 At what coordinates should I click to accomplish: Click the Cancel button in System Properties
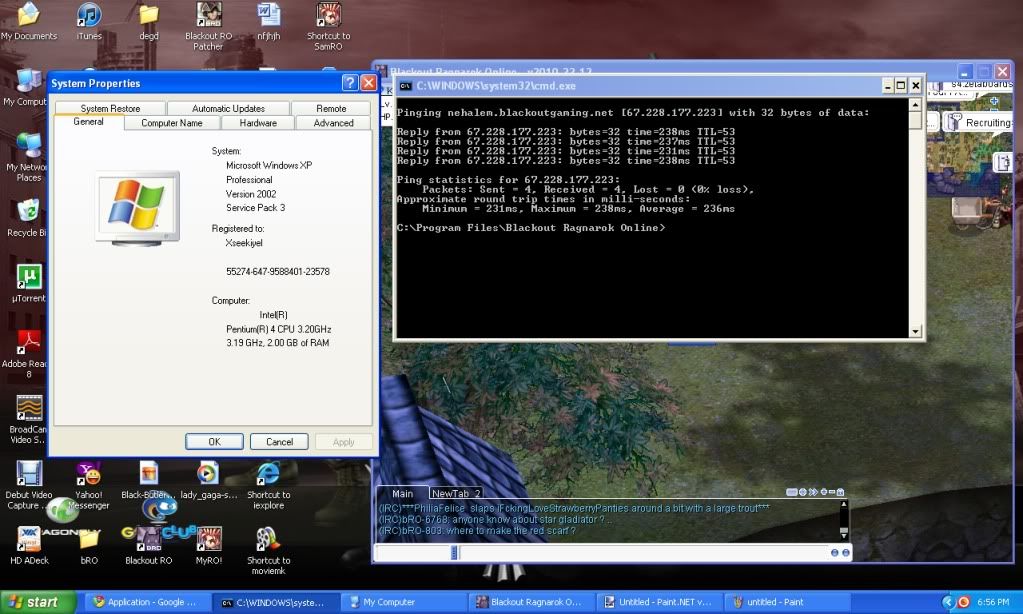[x=279, y=441]
